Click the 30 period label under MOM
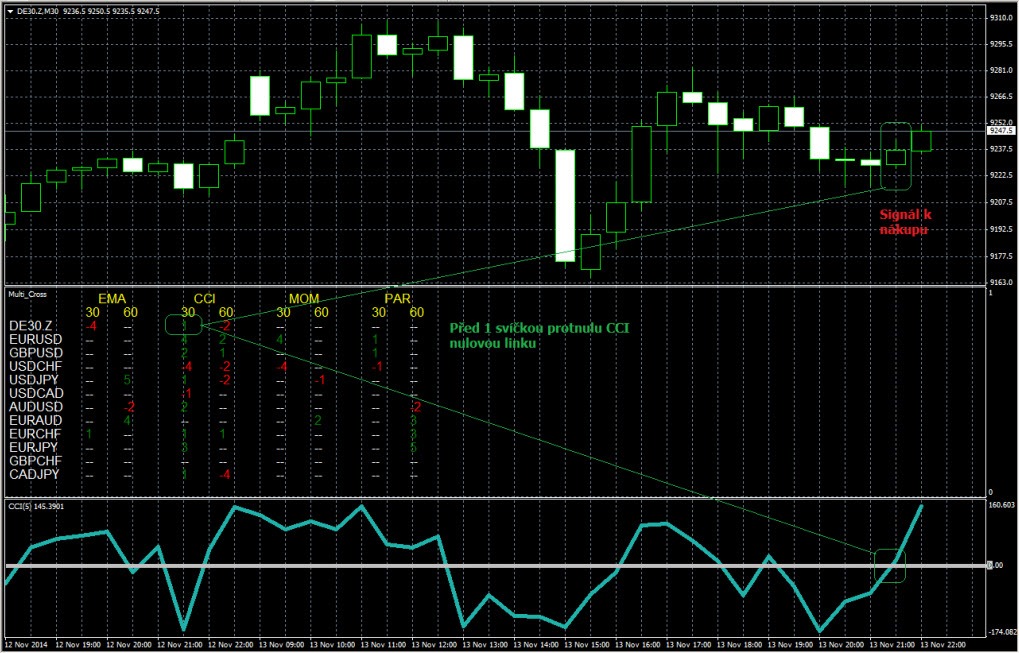Viewport: 1019px width, 653px height. (283, 313)
